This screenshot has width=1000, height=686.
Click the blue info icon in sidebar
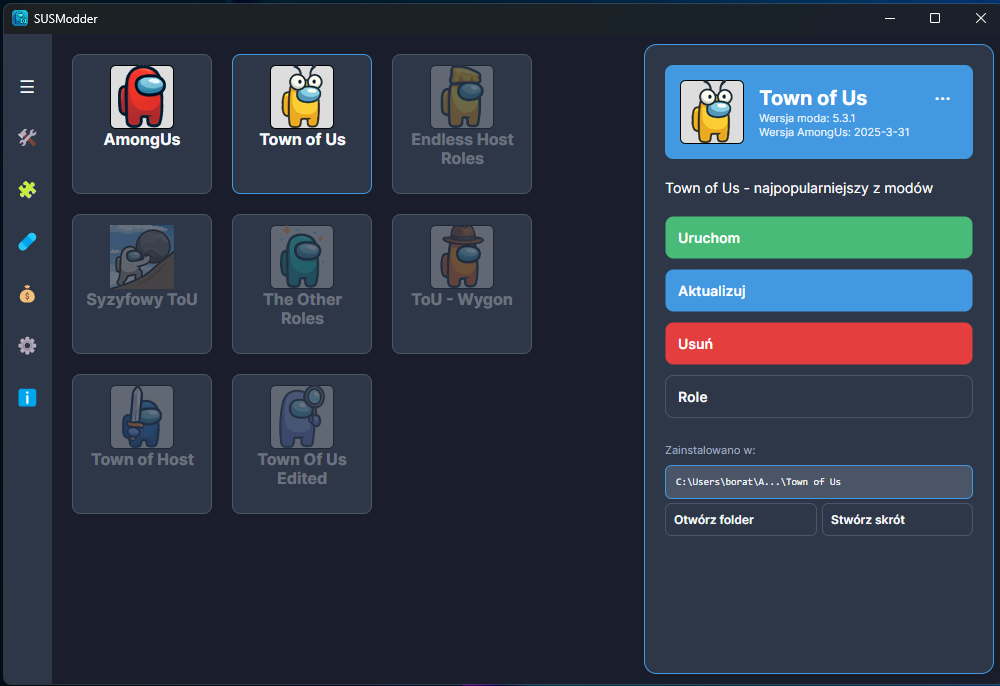[x=27, y=398]
